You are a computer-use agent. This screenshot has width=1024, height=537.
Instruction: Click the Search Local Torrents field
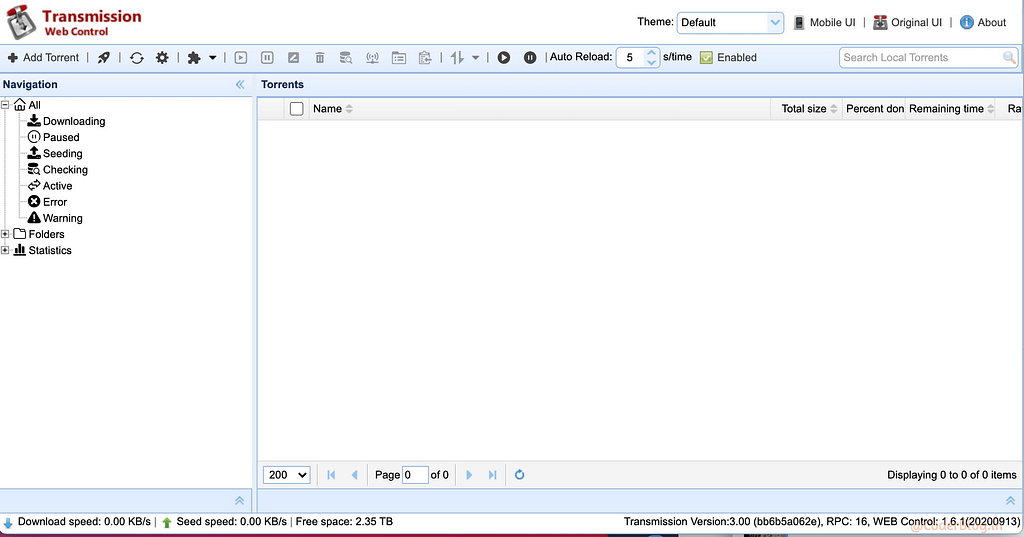[x=921, y=57]
